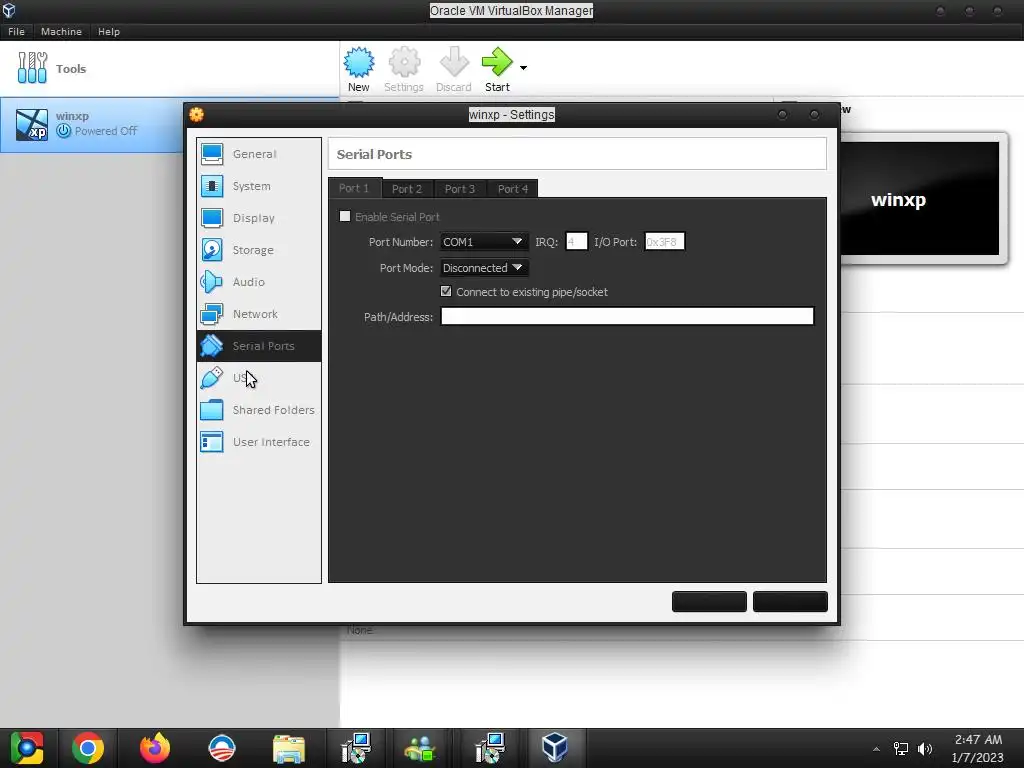Switch to the Port 3 tab
The width and height of the screenshot is (1024, 768).
[x=460, y=189]
